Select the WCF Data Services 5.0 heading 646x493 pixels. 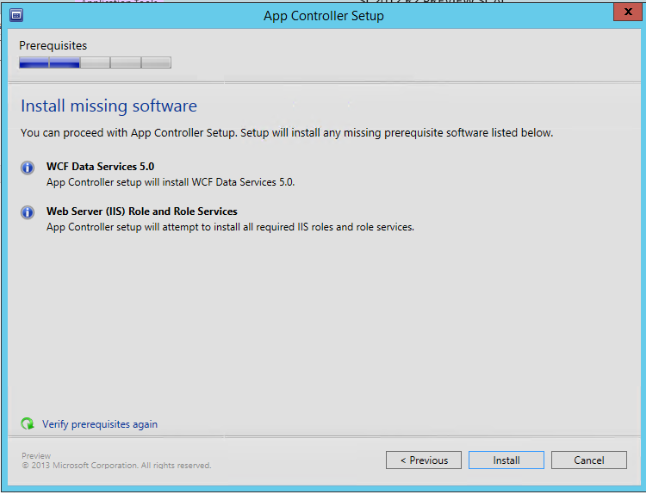100,166
